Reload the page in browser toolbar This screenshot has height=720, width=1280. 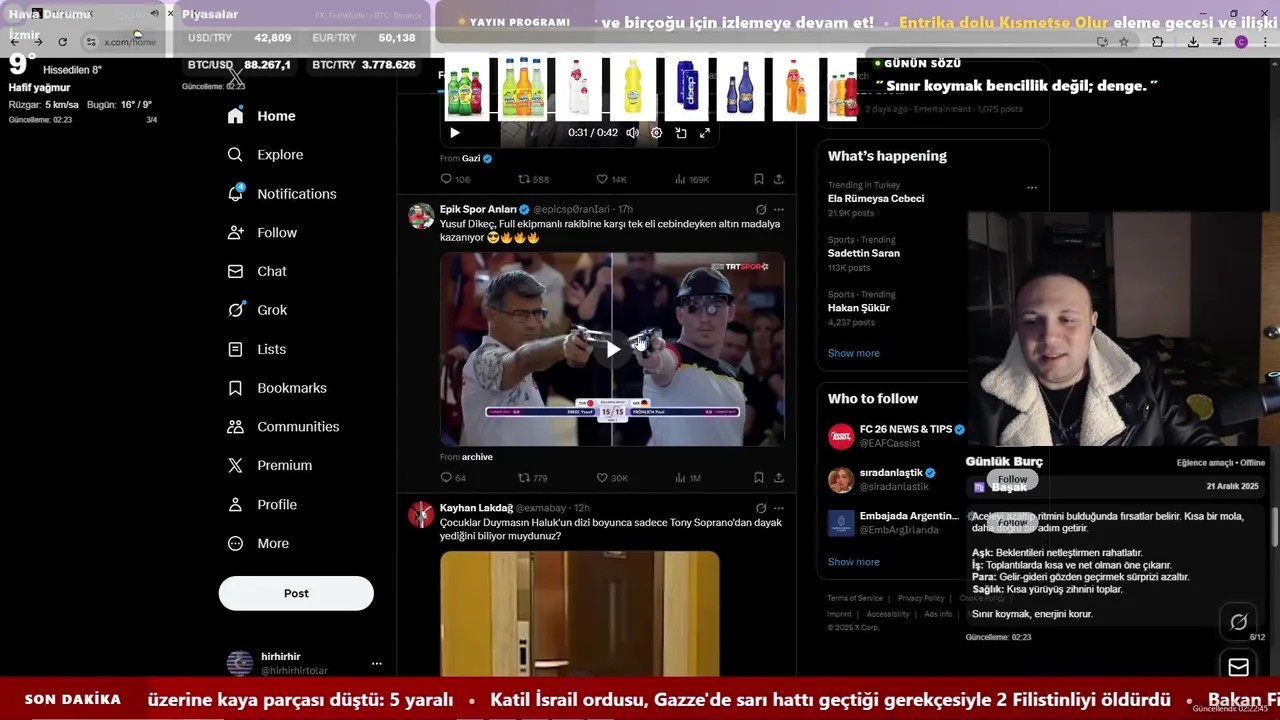(62, 42)
